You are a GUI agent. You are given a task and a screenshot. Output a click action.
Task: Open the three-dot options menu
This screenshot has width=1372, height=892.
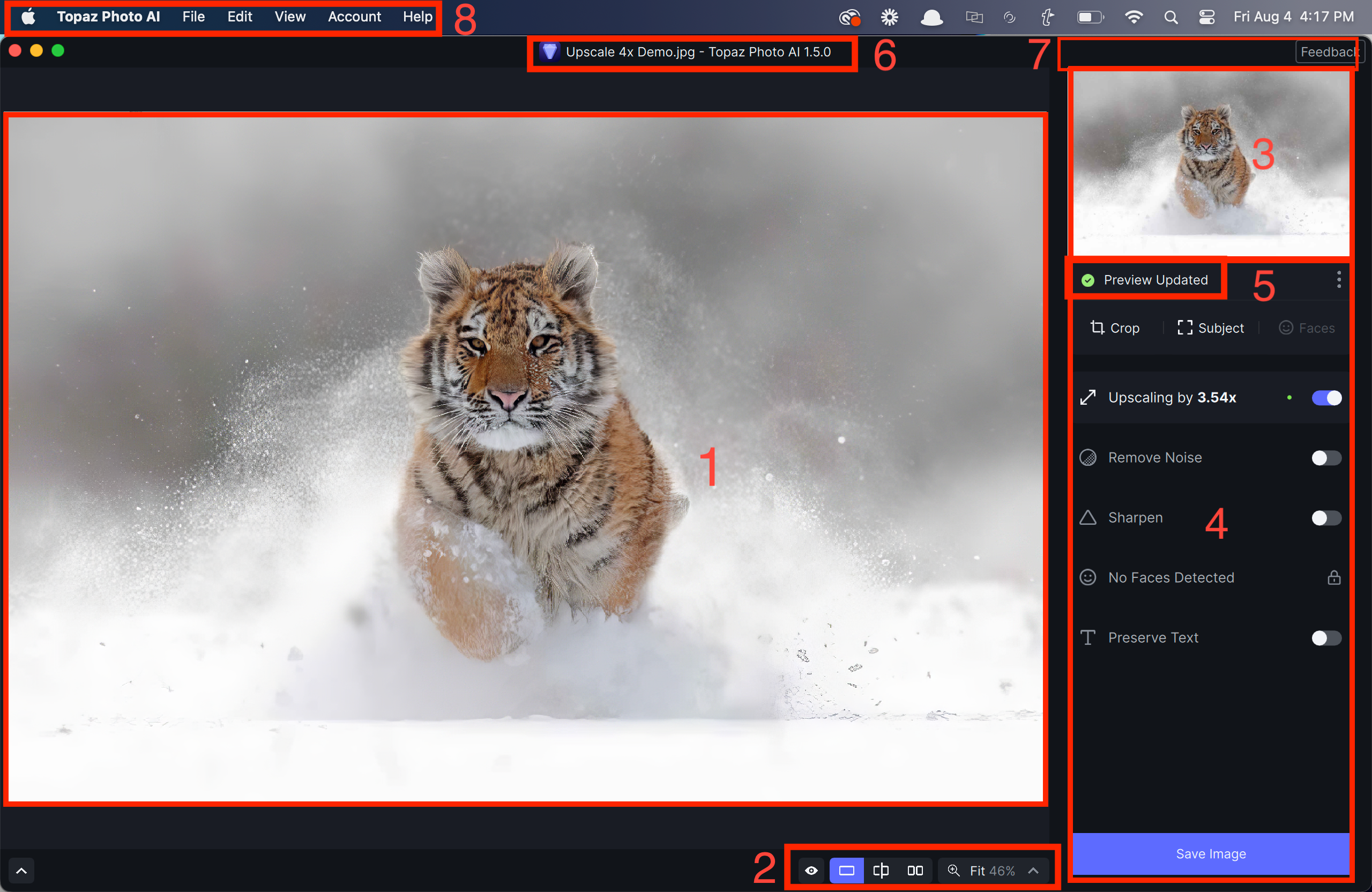1339,280
